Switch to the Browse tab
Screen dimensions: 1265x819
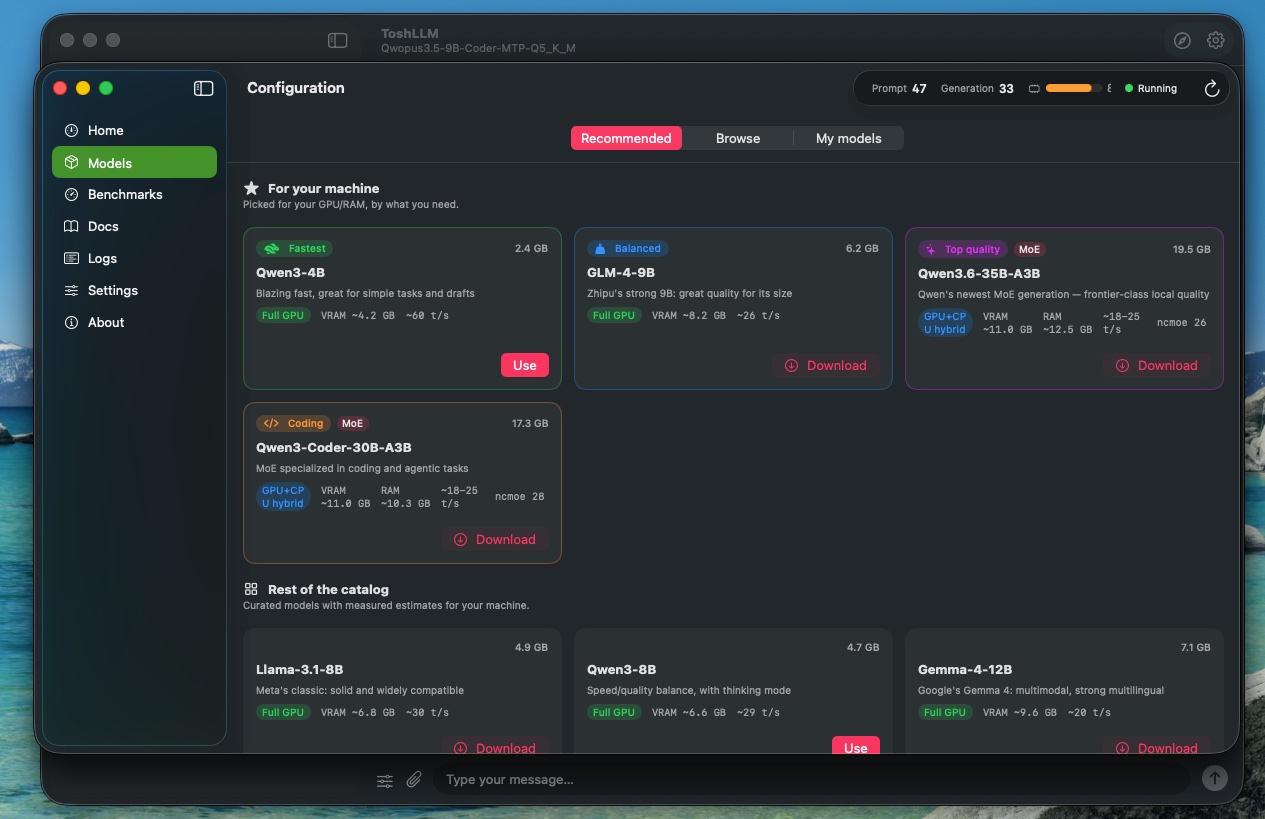pos(738,138)
